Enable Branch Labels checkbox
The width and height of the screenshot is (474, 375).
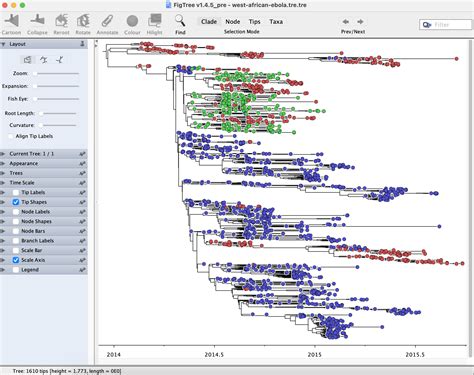click(16, 241)
